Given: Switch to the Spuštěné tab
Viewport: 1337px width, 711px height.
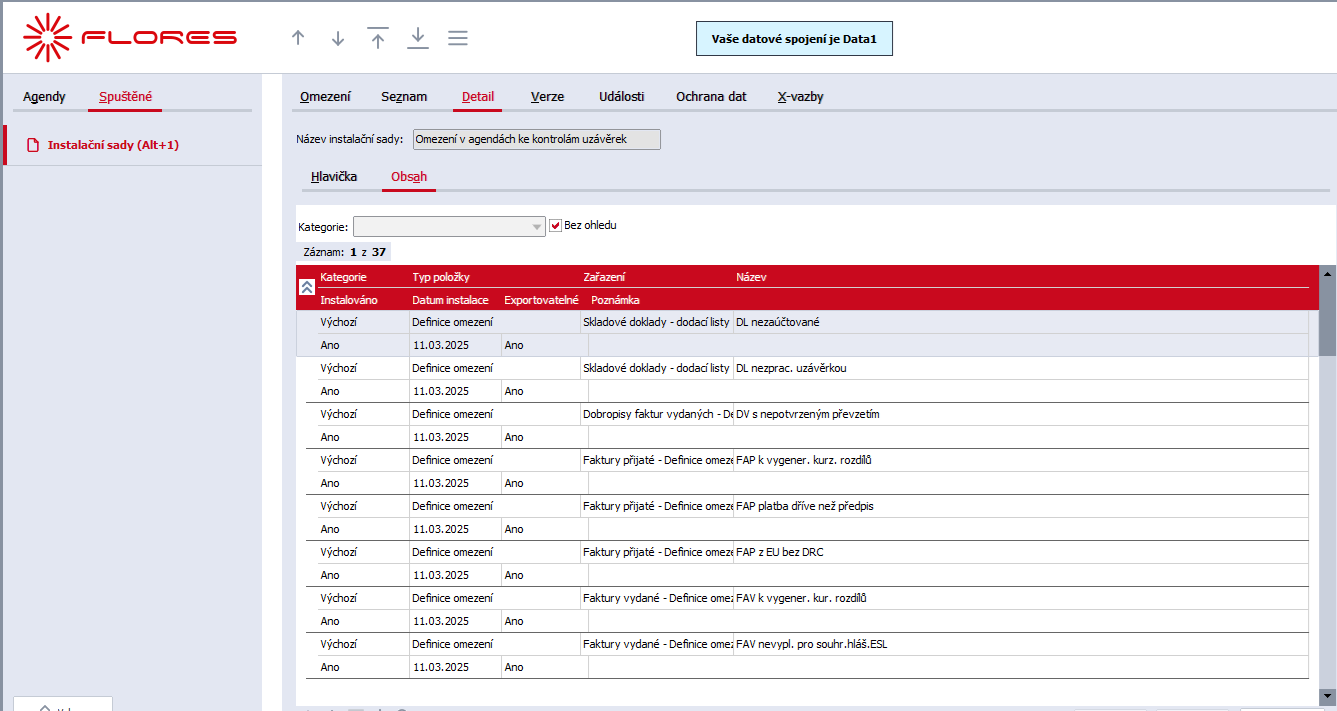Looking at the screenshot, I should 125,97.
